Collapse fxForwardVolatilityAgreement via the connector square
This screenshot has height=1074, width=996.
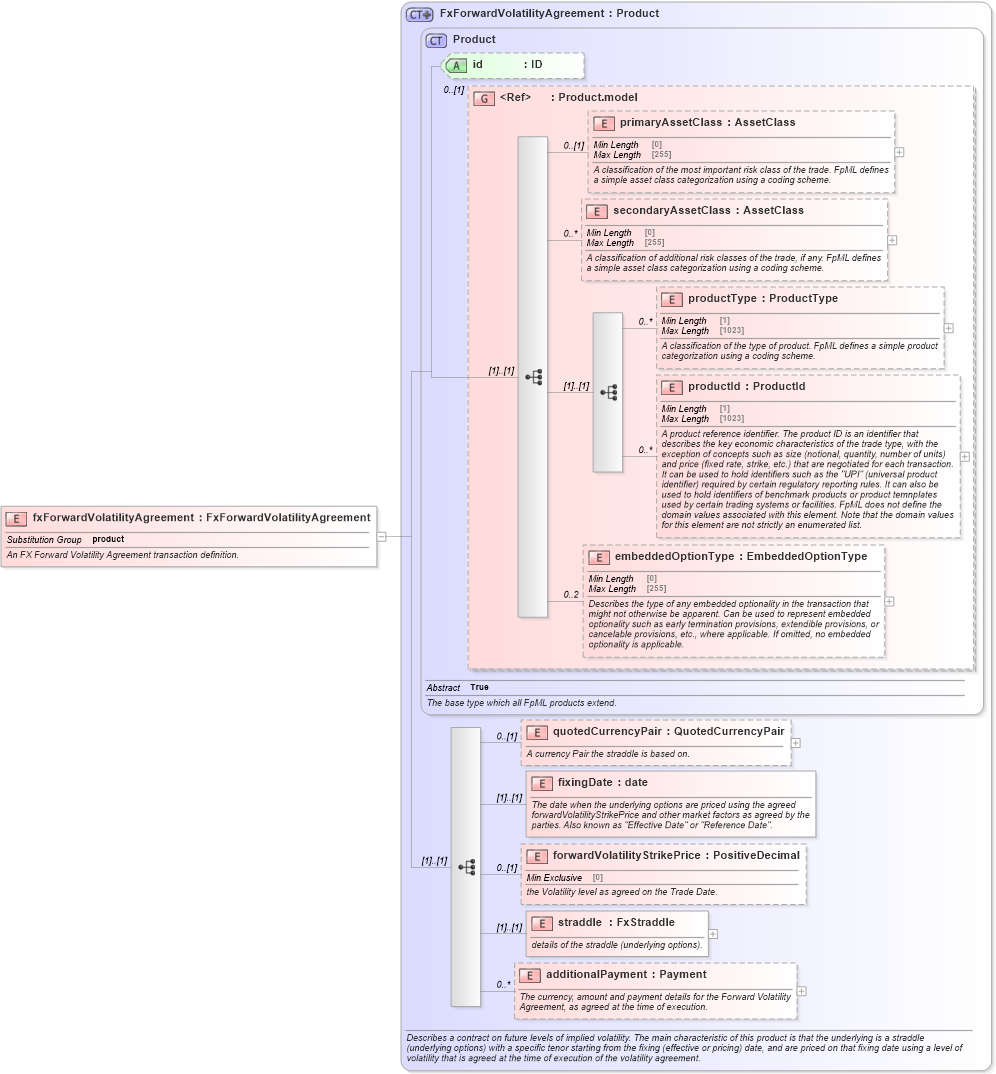pos(381,537)
